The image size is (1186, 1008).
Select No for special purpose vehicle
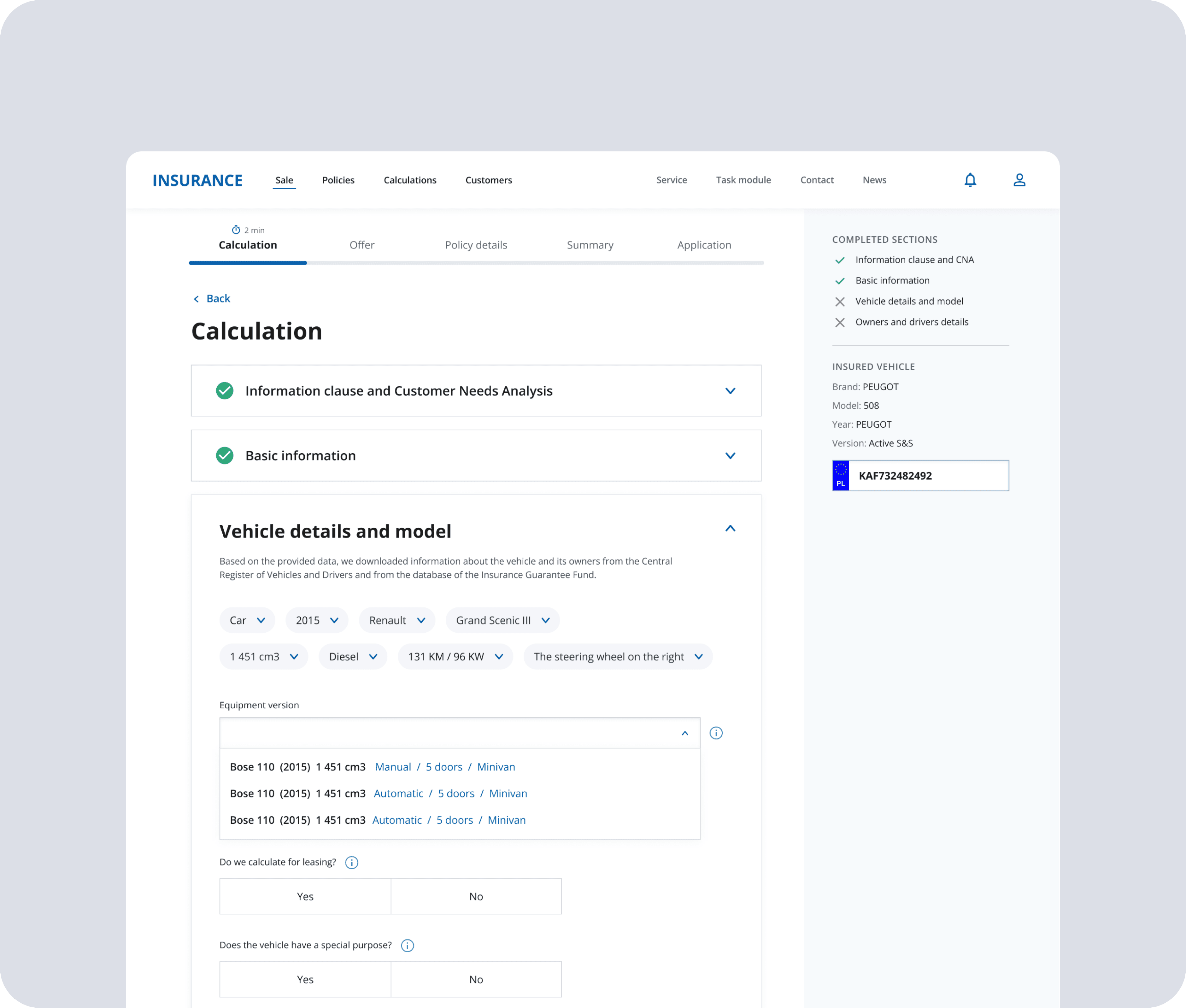[x=476, y=979]
